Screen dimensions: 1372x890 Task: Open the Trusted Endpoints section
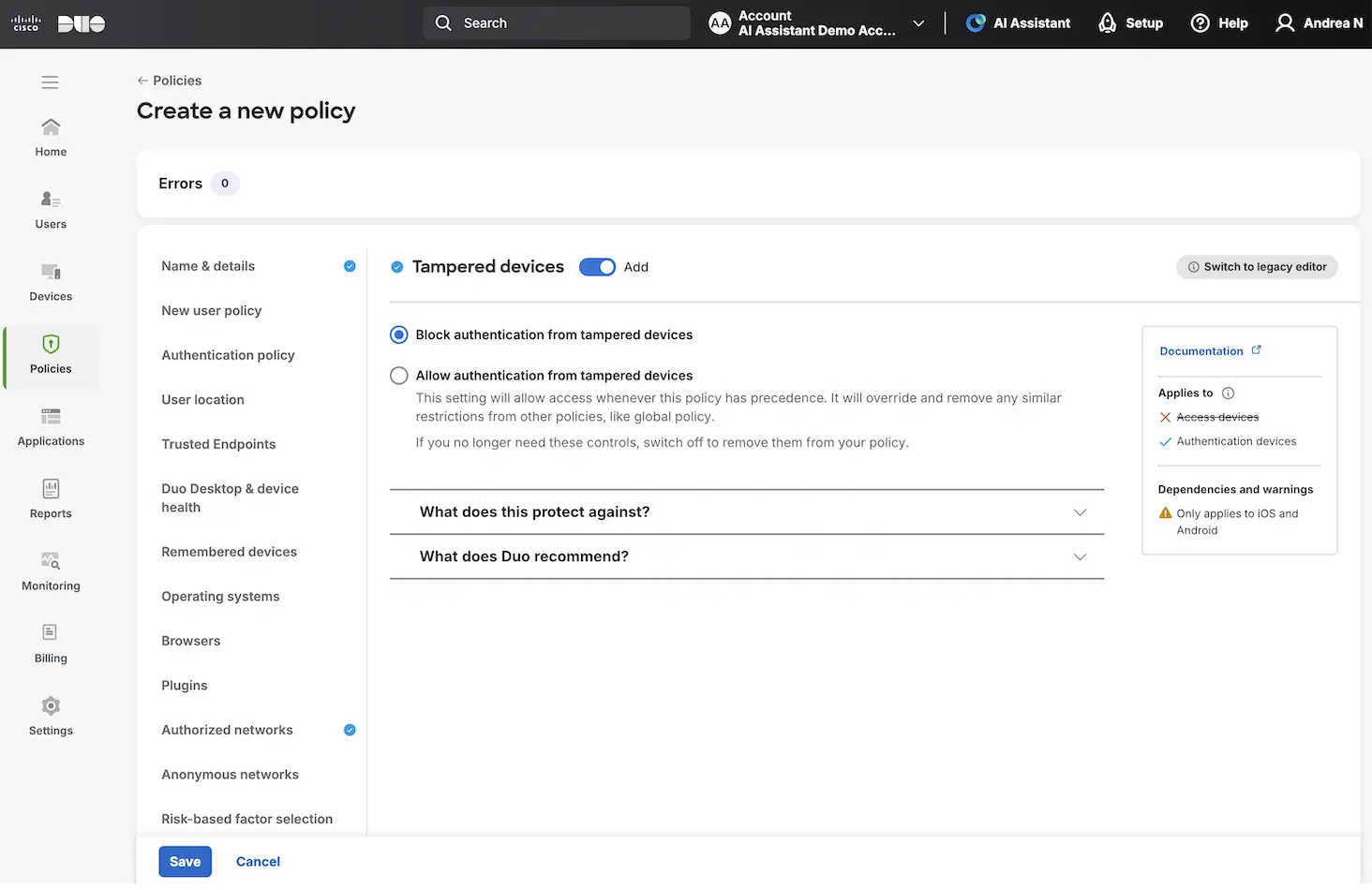[218, 444]
